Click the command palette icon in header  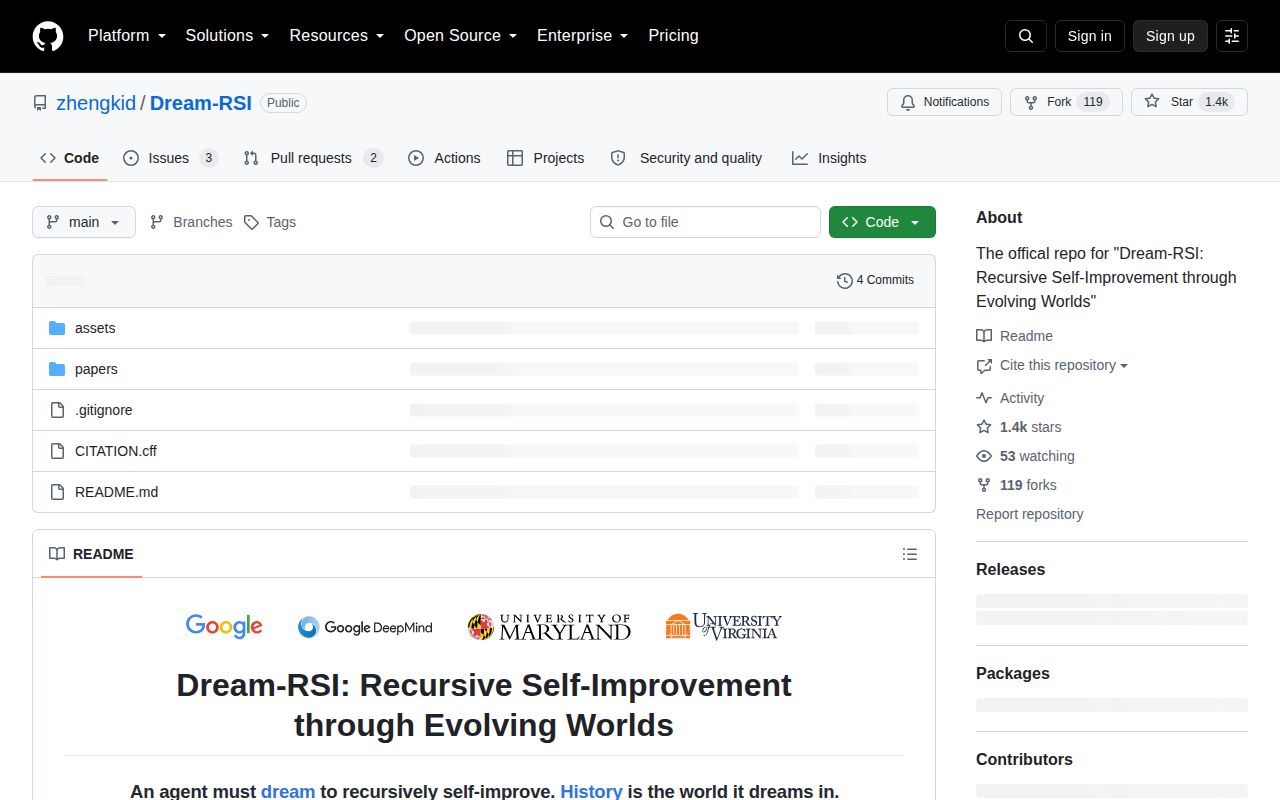(1232, 36)
